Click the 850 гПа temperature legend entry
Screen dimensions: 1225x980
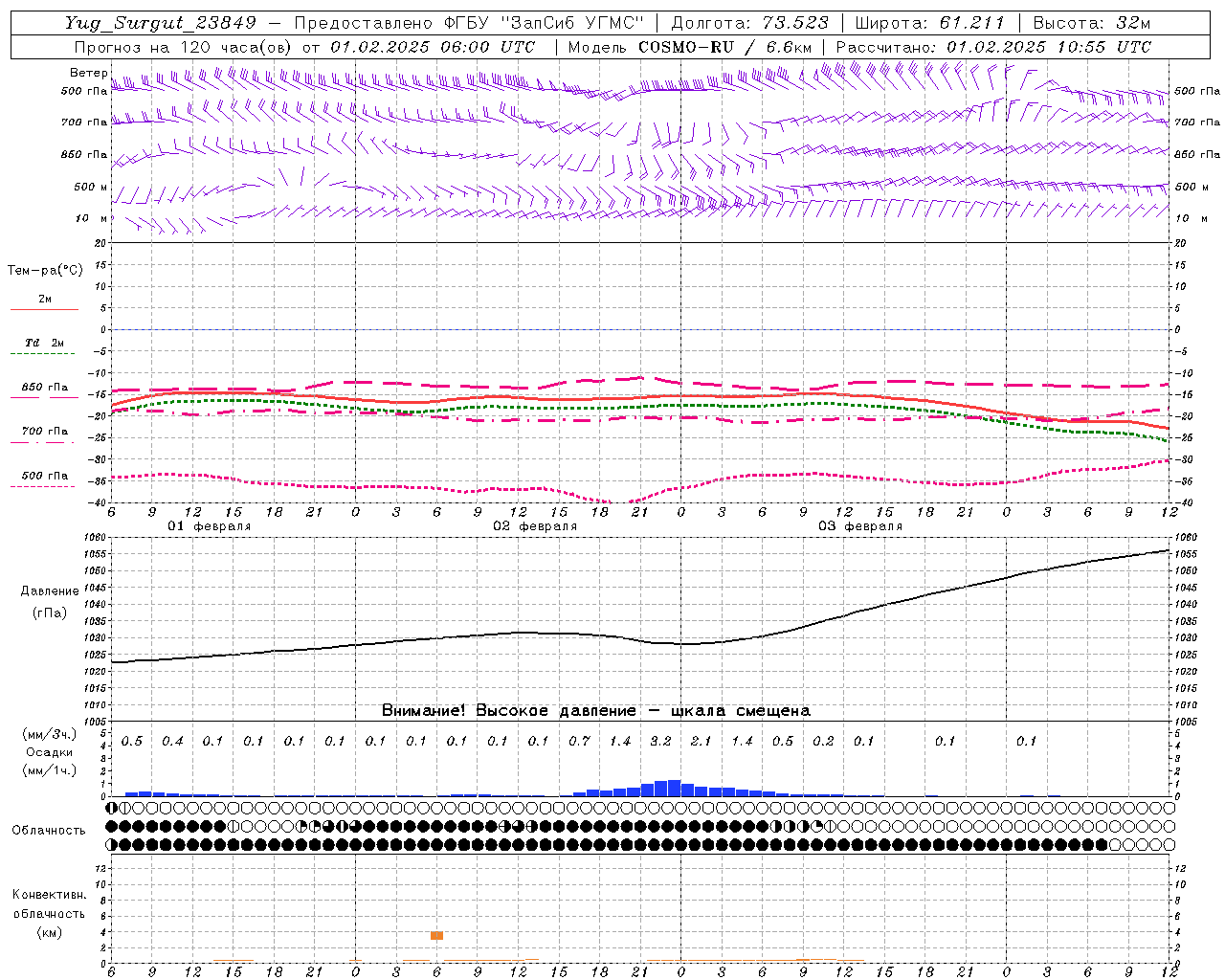tap(45, 388)
